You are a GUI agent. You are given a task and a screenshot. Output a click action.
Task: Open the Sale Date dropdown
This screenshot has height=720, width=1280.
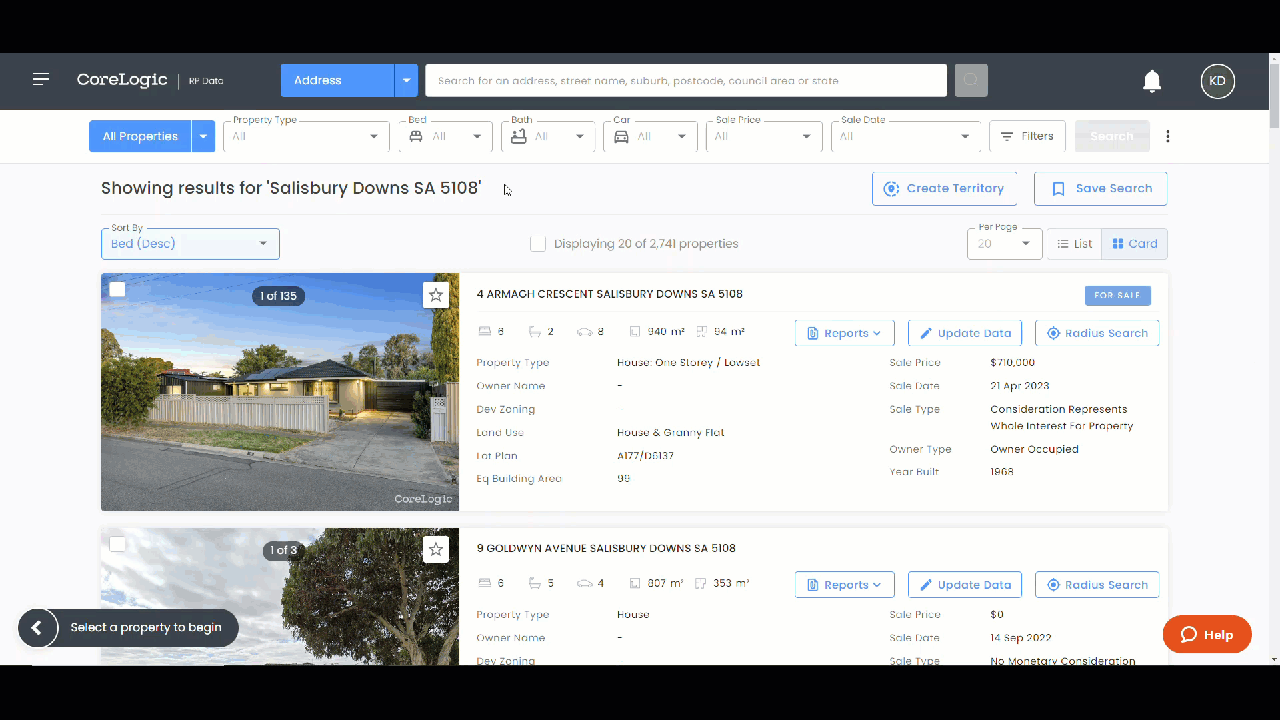point(906,136)
